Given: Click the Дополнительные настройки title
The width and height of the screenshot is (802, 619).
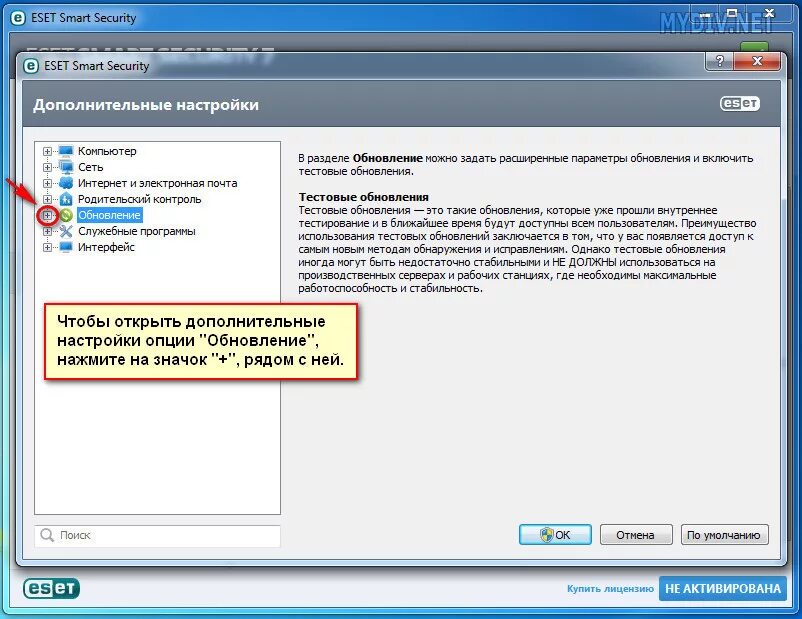Looking at the screenshot, I should (146, 105).
